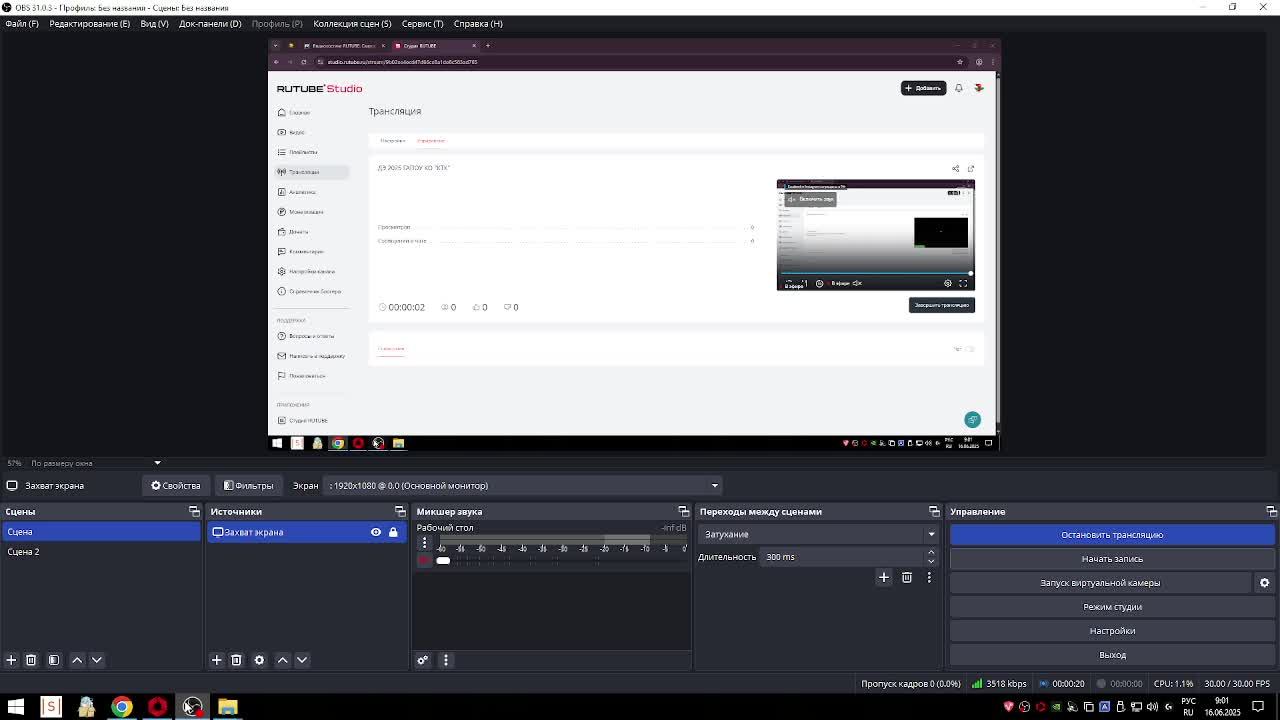Open the Windows notification center
Image resolution: width=1280 pixels, height=720 pixels.
[x=1258, y=707]
